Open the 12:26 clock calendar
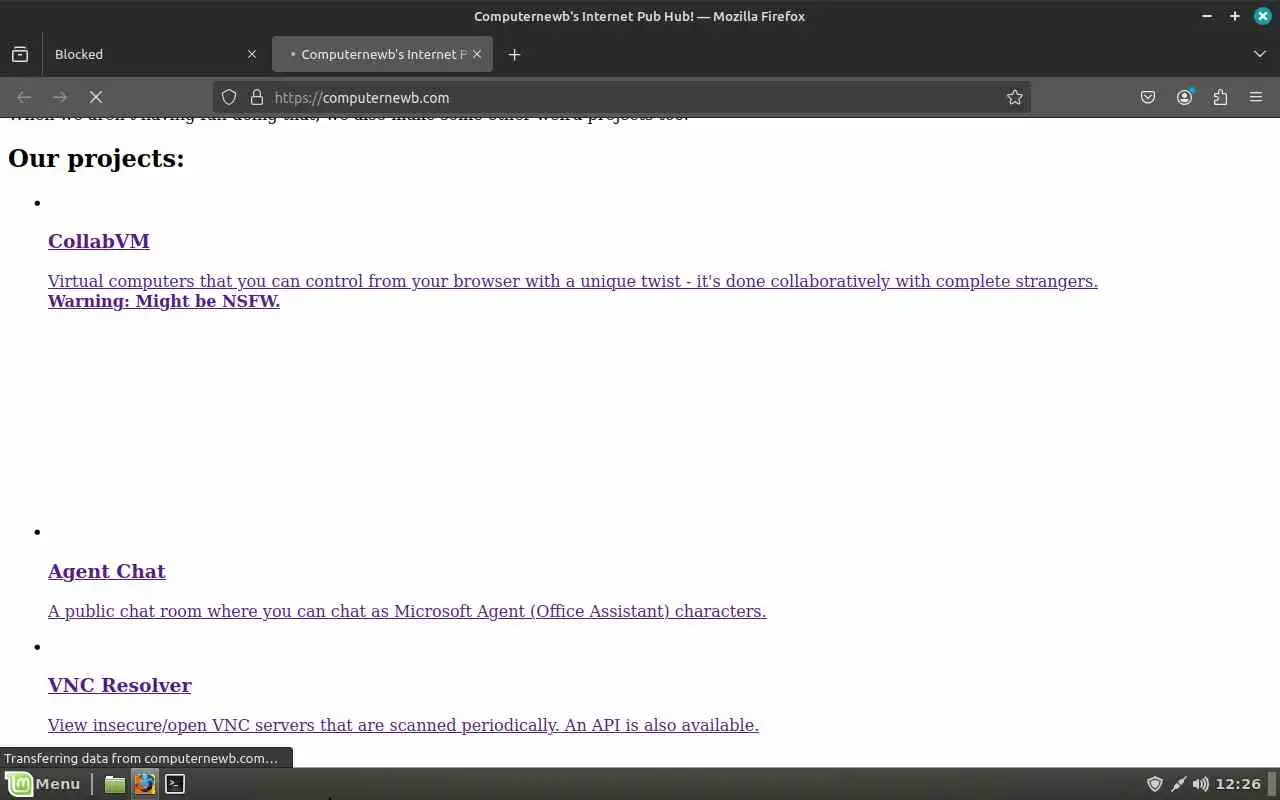This screenshot has width=1280, height=800. (x=1240, y=784)
